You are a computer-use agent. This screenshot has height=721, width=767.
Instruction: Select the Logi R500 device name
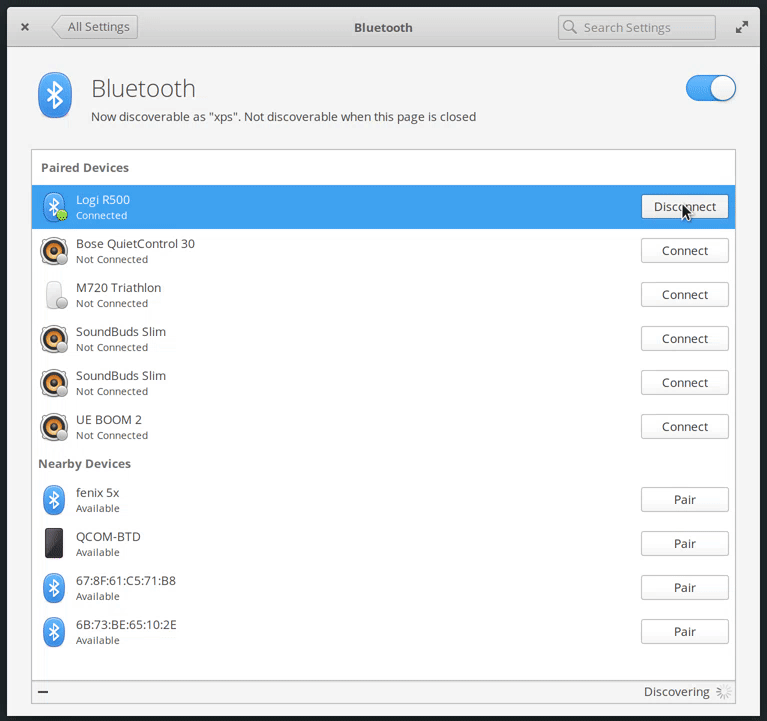(103, 200)
